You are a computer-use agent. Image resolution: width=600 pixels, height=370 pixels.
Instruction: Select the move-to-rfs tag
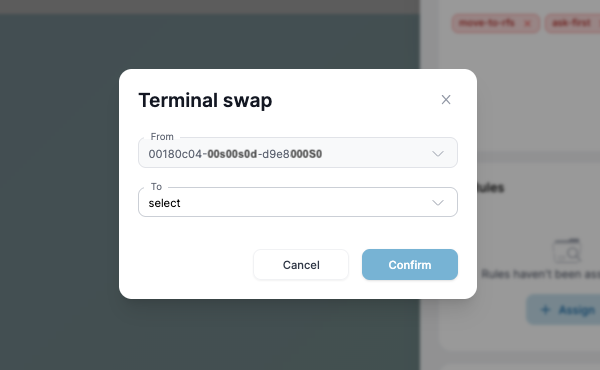tap(487, 23)
